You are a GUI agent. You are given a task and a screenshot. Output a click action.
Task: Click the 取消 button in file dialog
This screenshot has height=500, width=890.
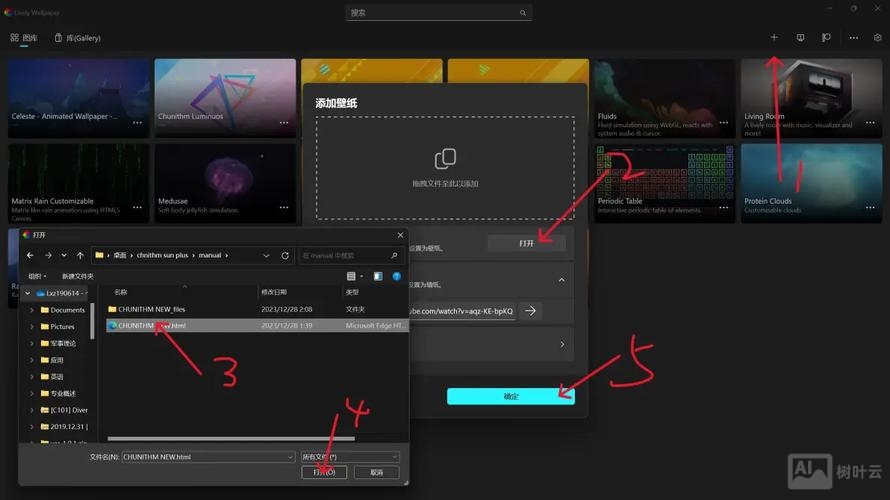376,472
